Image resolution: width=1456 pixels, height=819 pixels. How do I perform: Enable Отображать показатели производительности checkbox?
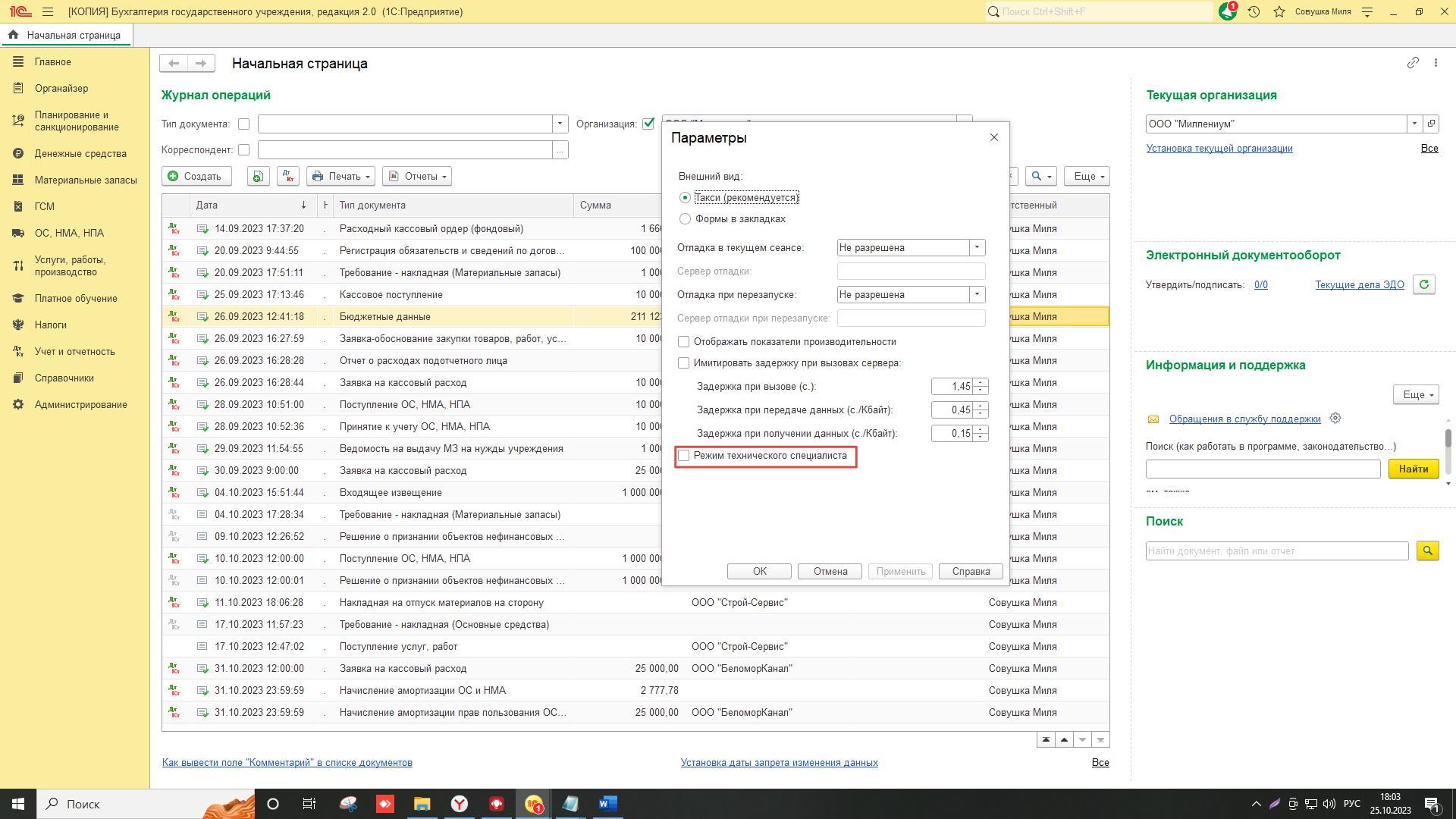tap(683, 341)
